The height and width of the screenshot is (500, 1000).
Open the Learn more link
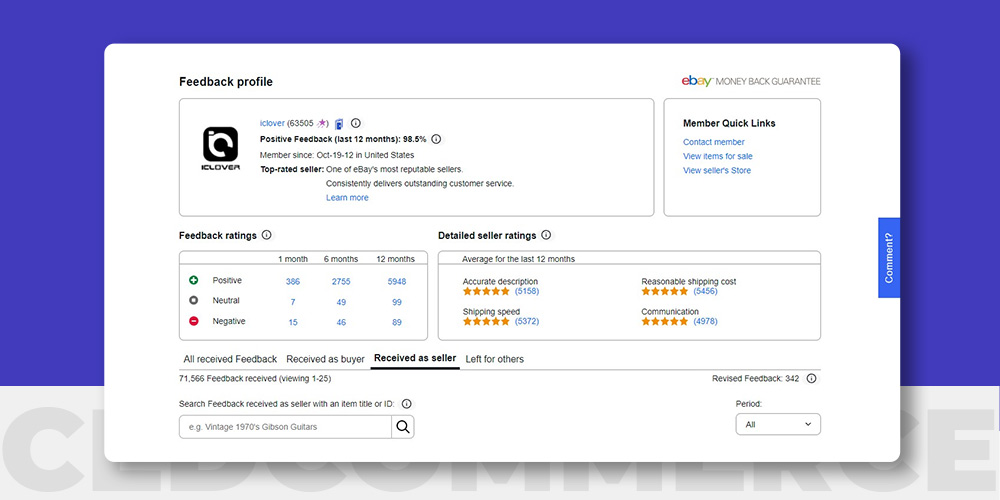[x=347, y=198]
